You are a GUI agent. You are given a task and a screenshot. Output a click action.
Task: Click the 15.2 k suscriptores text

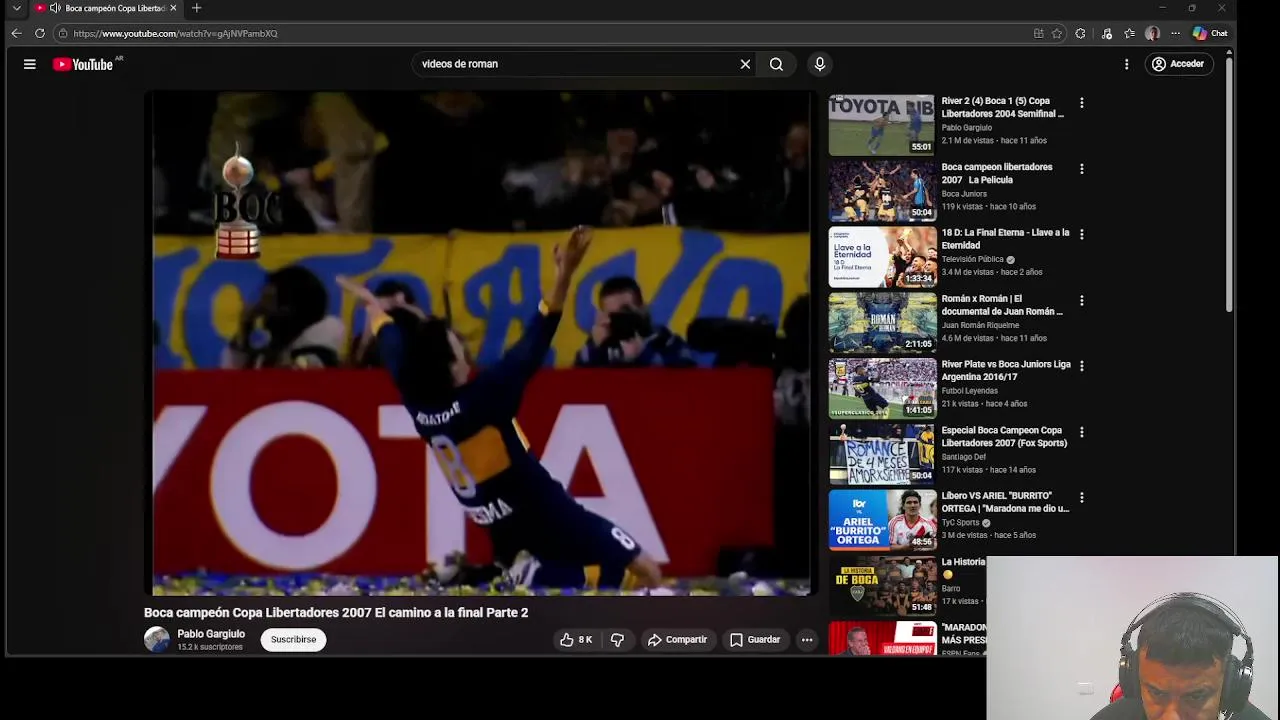pos(210,647)
